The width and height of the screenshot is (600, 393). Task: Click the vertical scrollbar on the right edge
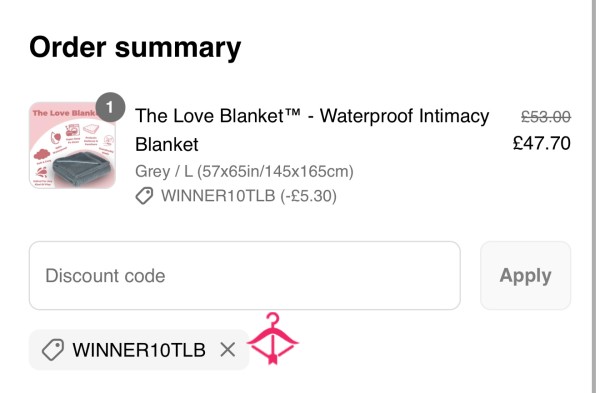594,196
